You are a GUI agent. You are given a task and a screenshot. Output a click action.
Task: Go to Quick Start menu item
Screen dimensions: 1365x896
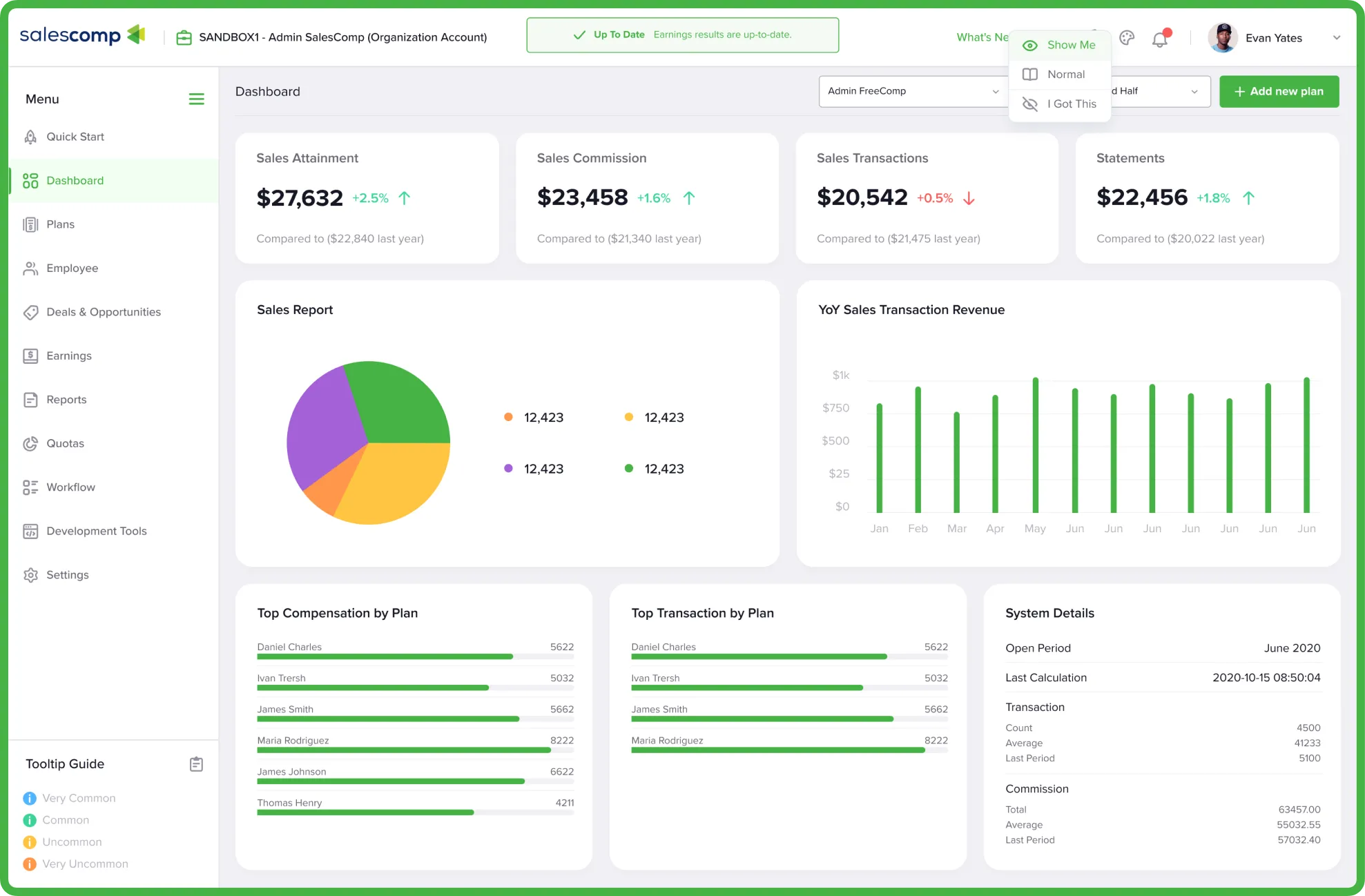point(75,137)
